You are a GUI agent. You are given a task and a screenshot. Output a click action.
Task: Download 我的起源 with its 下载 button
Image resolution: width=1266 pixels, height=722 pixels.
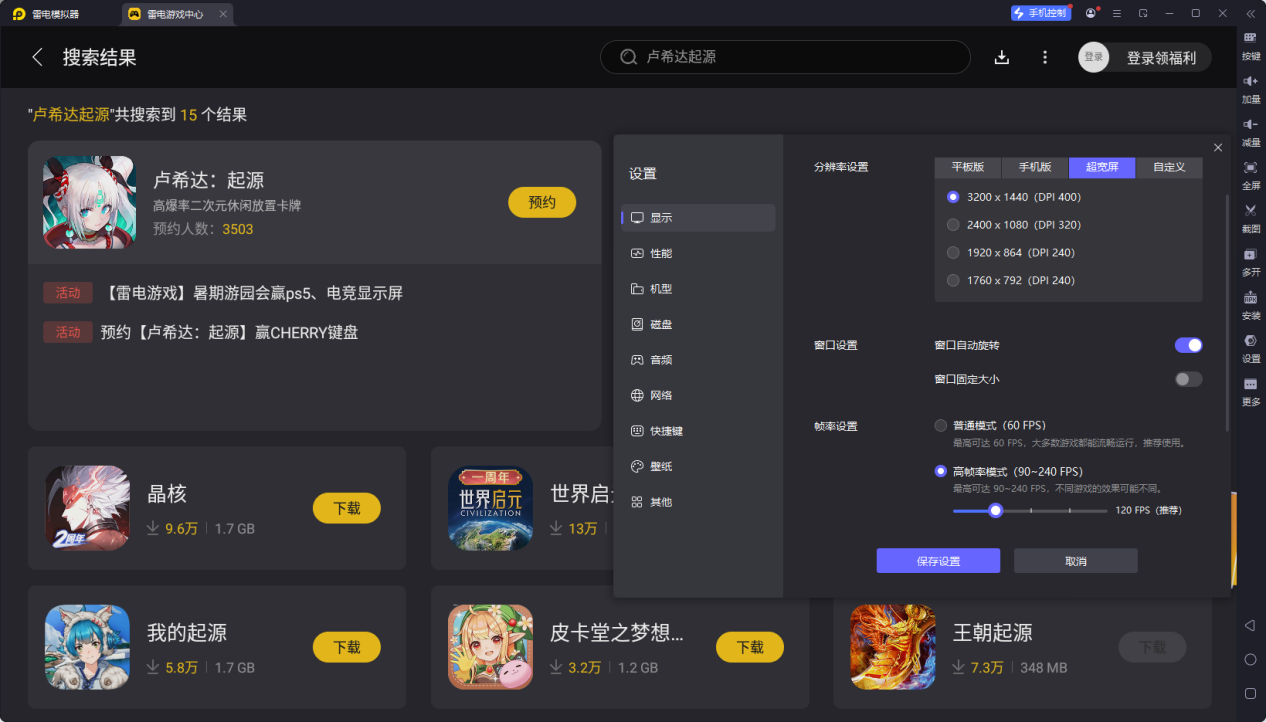pyautogui.click(x=347, y=647)
